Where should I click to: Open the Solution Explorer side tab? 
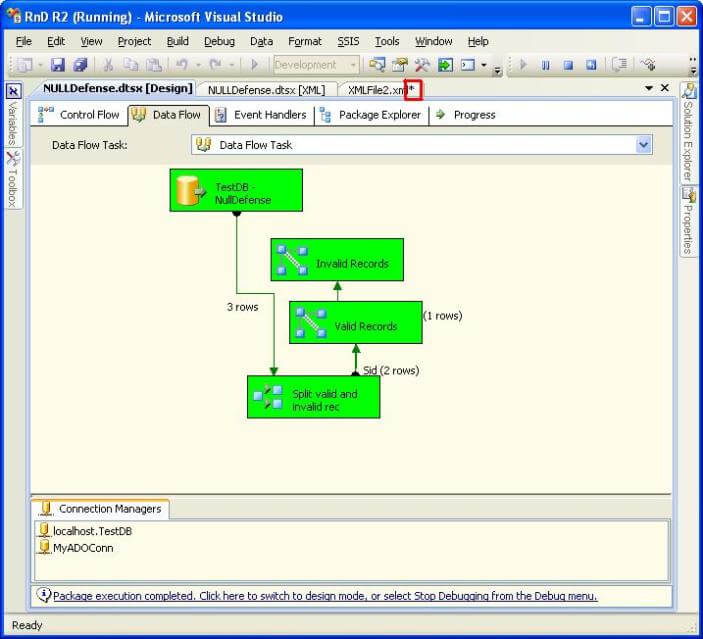688,132
